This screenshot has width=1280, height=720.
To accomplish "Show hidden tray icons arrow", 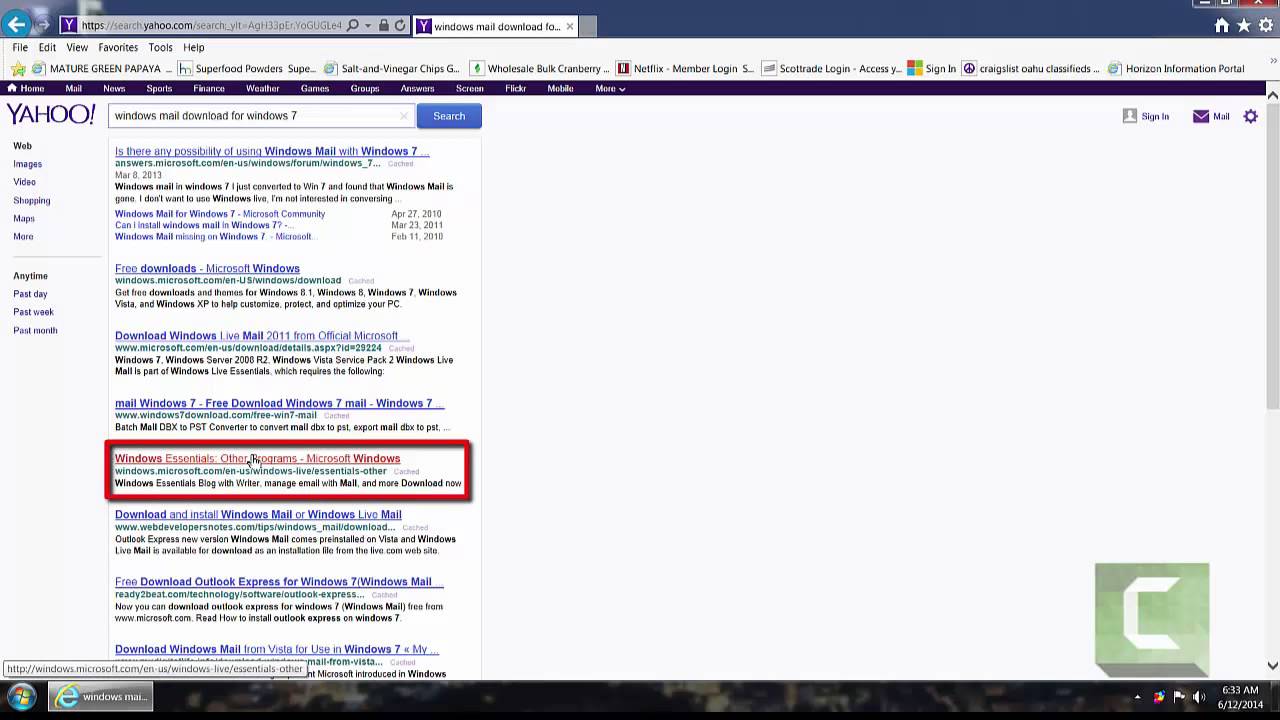I will coord(1137,697).
